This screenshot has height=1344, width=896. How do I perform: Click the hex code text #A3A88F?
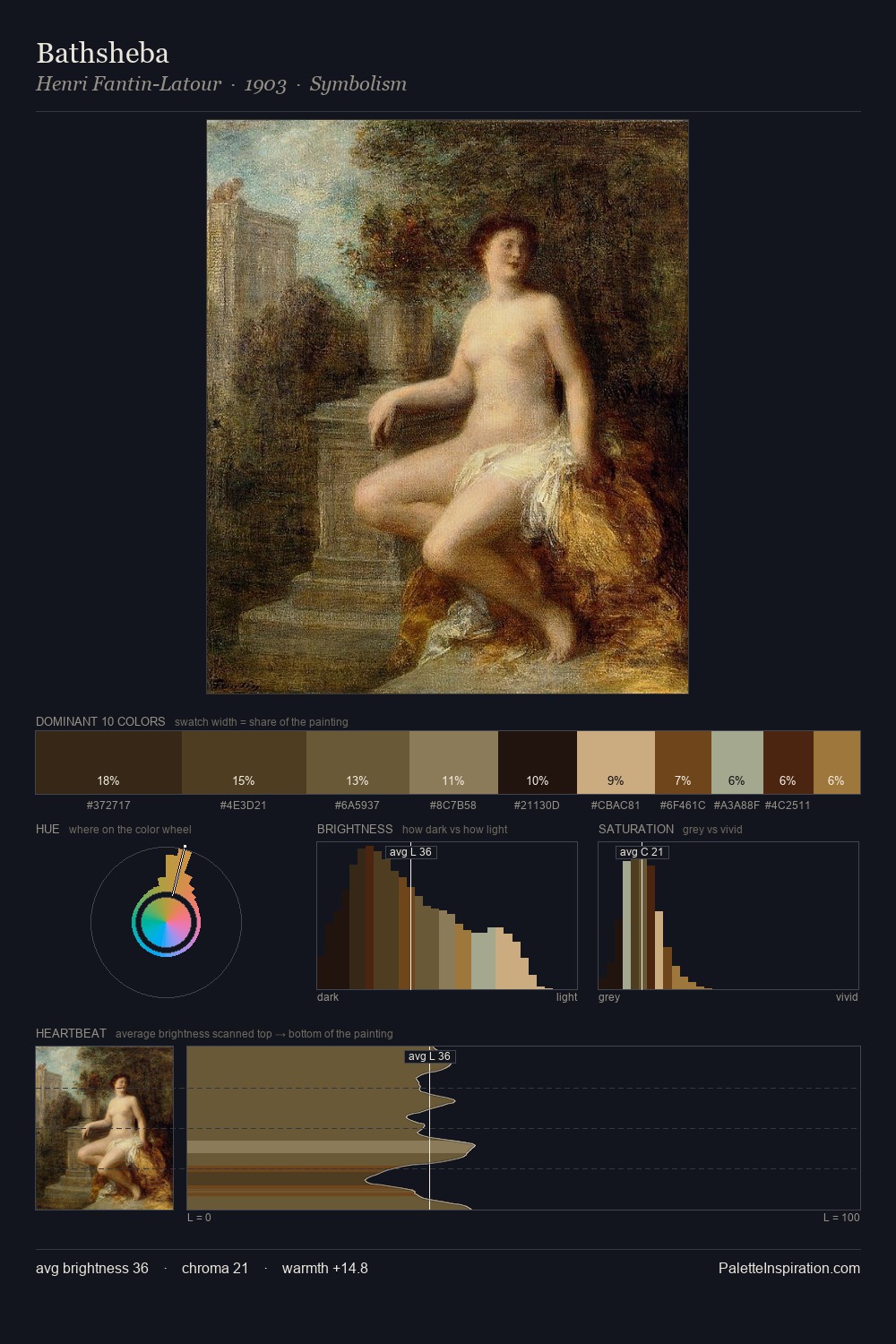click(737, 806)
